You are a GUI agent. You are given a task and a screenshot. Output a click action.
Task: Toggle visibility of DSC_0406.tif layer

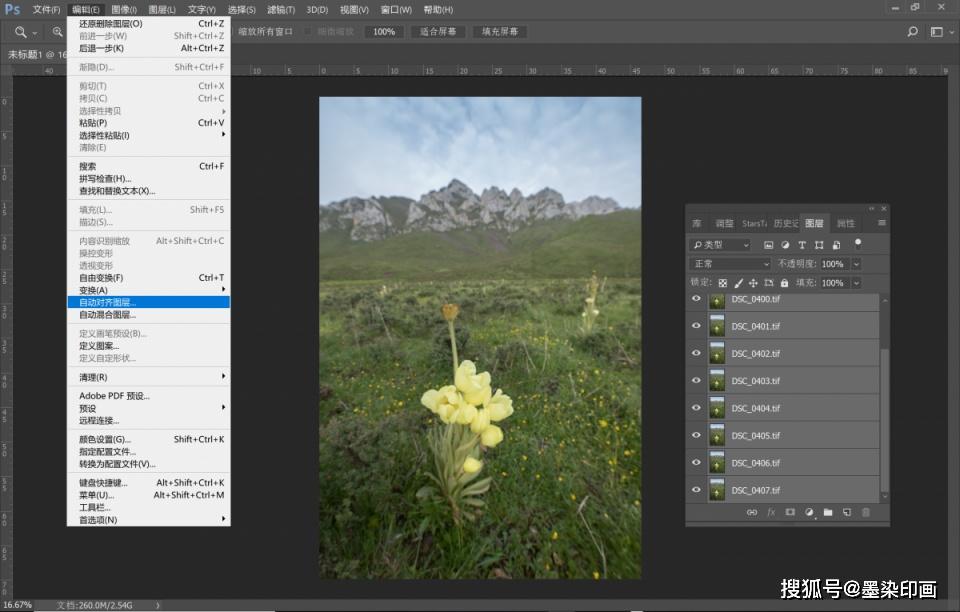tap(696, 462)
